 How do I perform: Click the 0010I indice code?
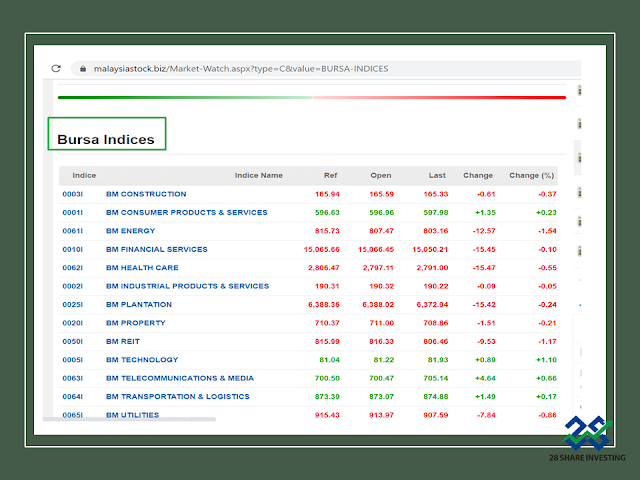(x=73, y=249)
